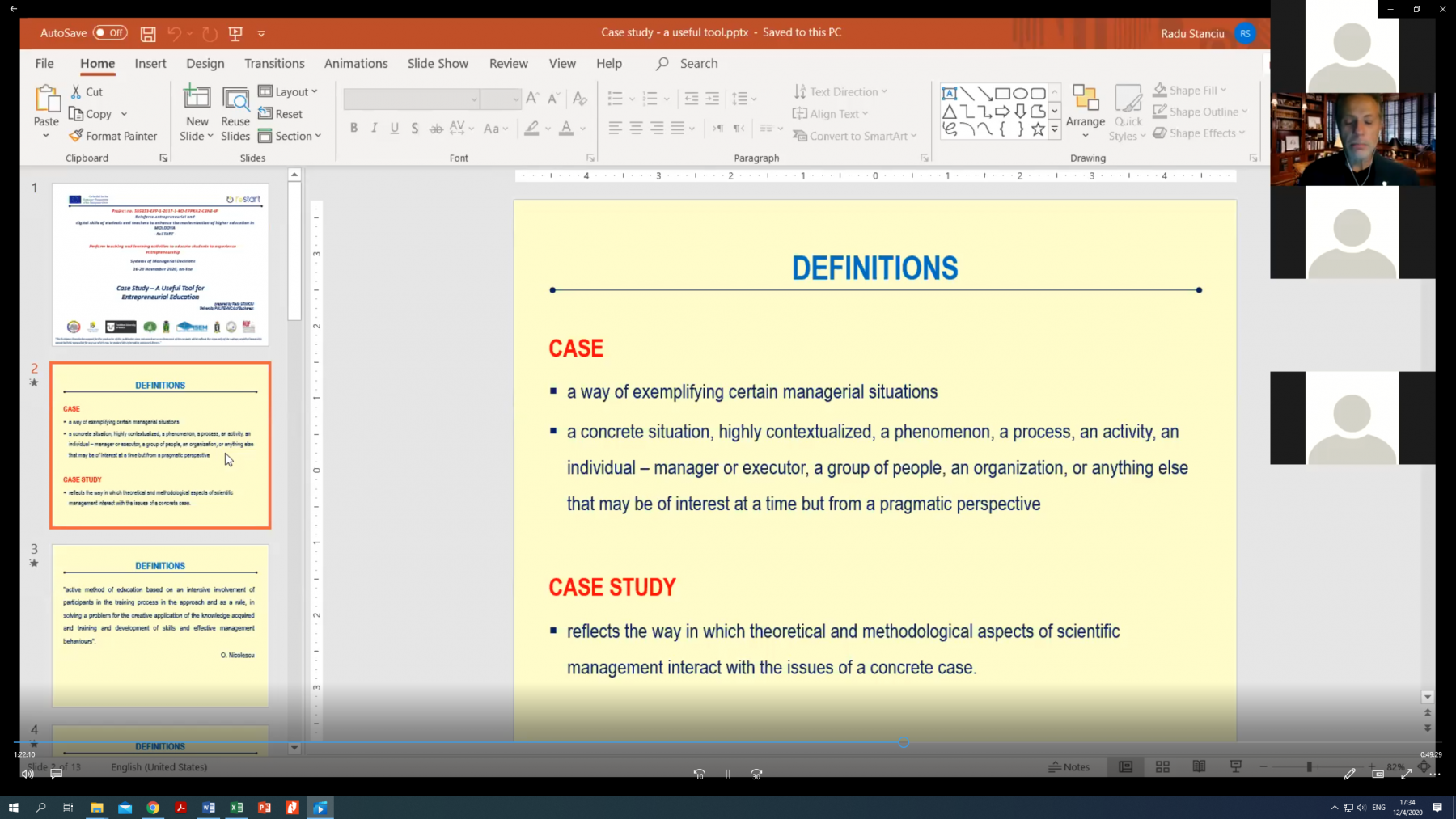Switch to the Animations tab
Screen dimensions: 1456x819
click(356, 63)
